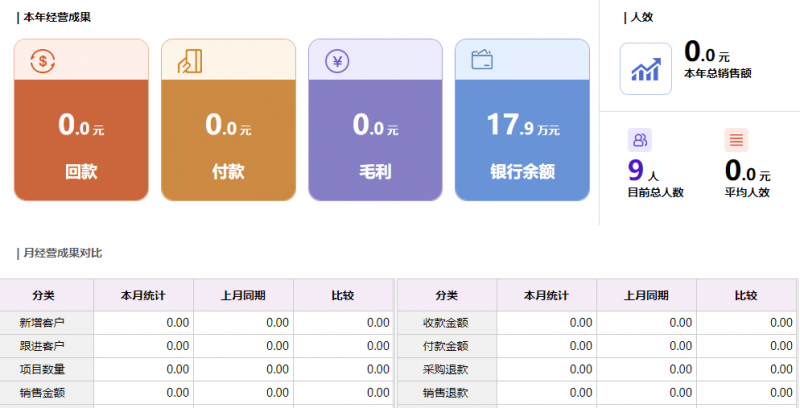Select the 采购退款 row label
The image size is (800, 408).
pyautogui.click(x=446, y=369)
